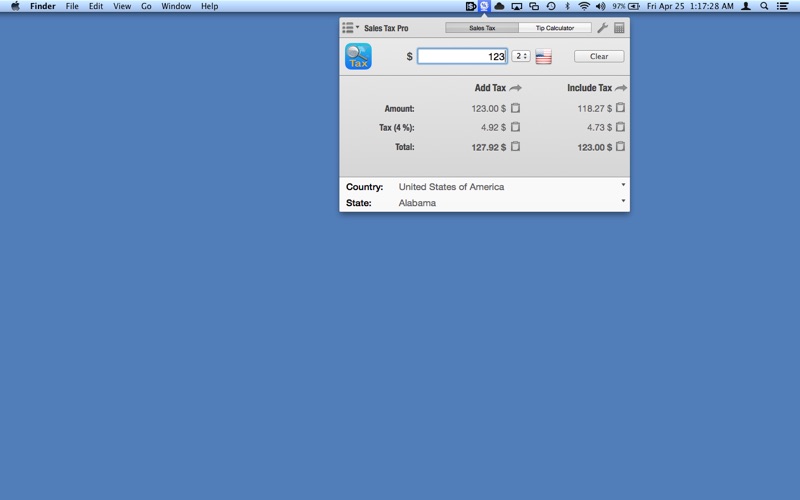
Task: Open Notification Center
Action: (x=783, y=6)
